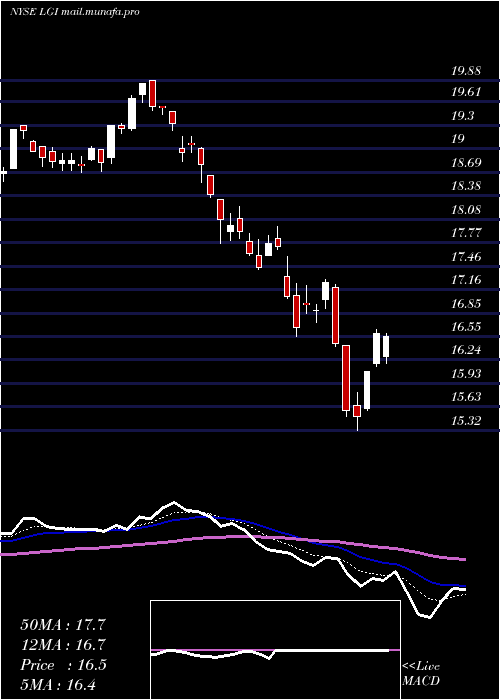Click the 19 price axis label
Image resolution: width=500 pixels, height=700 pixels.
coord(458,139)
